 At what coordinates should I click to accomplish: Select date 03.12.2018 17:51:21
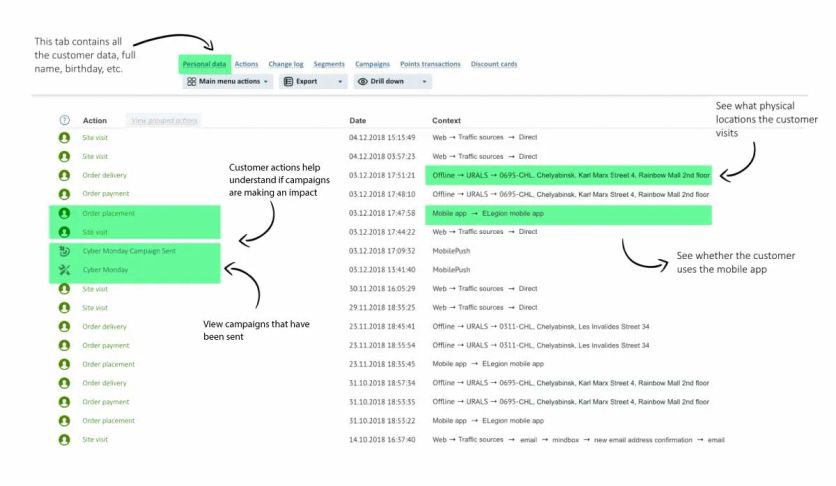[x=382, y=175]
